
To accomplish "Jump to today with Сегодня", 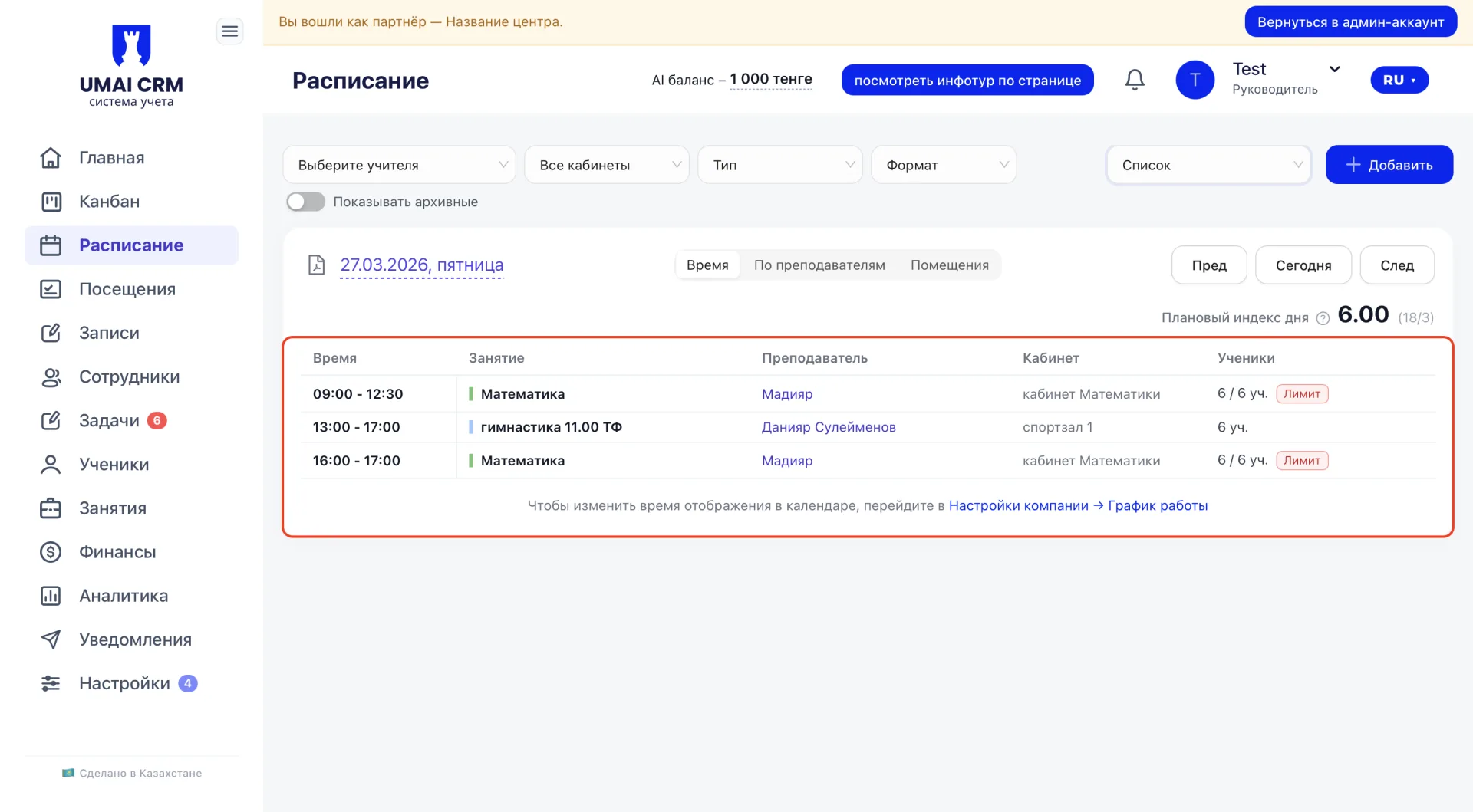I will (x=1303, y=265).
